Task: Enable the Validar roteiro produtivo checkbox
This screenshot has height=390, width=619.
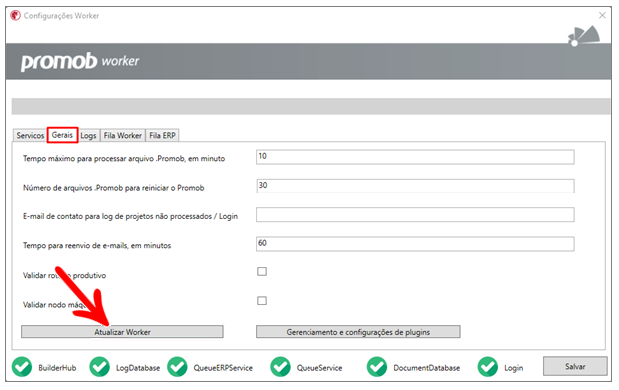Action: point(262,271)
